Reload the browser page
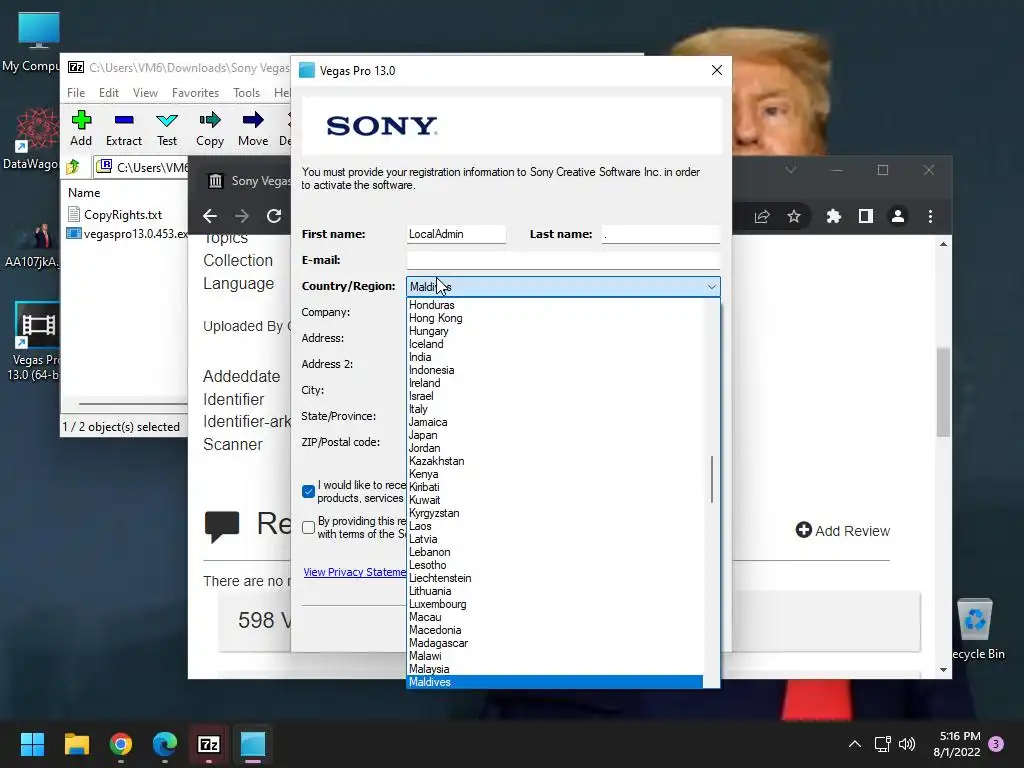 coord(274,216)
